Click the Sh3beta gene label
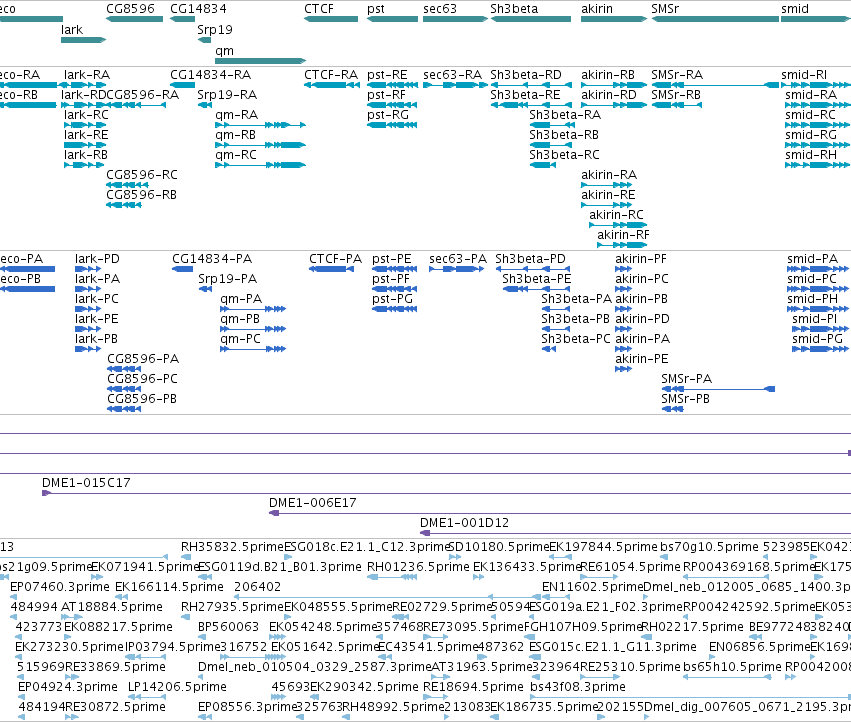851x722 pixels. tap(514, 9)
